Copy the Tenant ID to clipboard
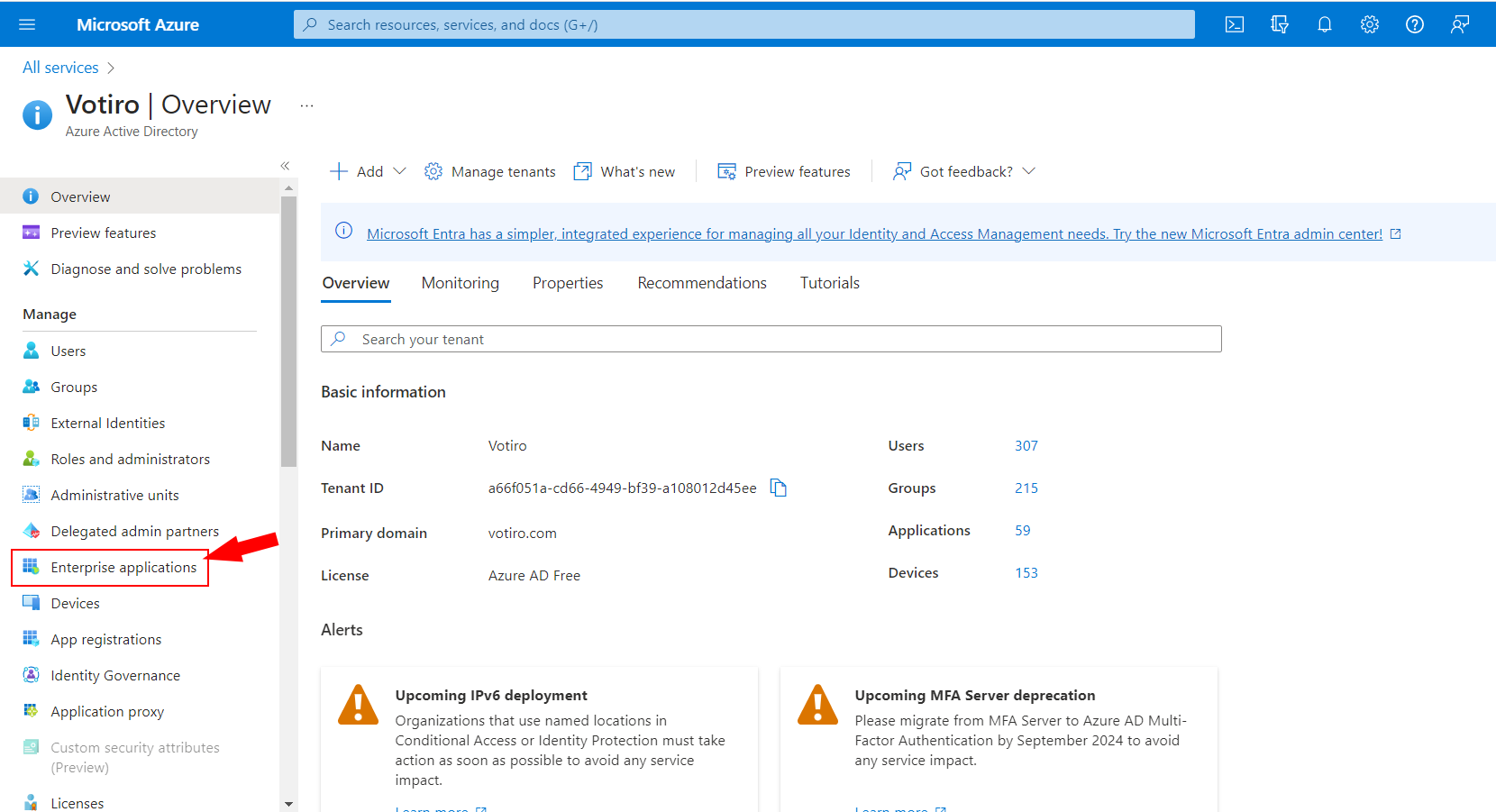 coord(779,488)
